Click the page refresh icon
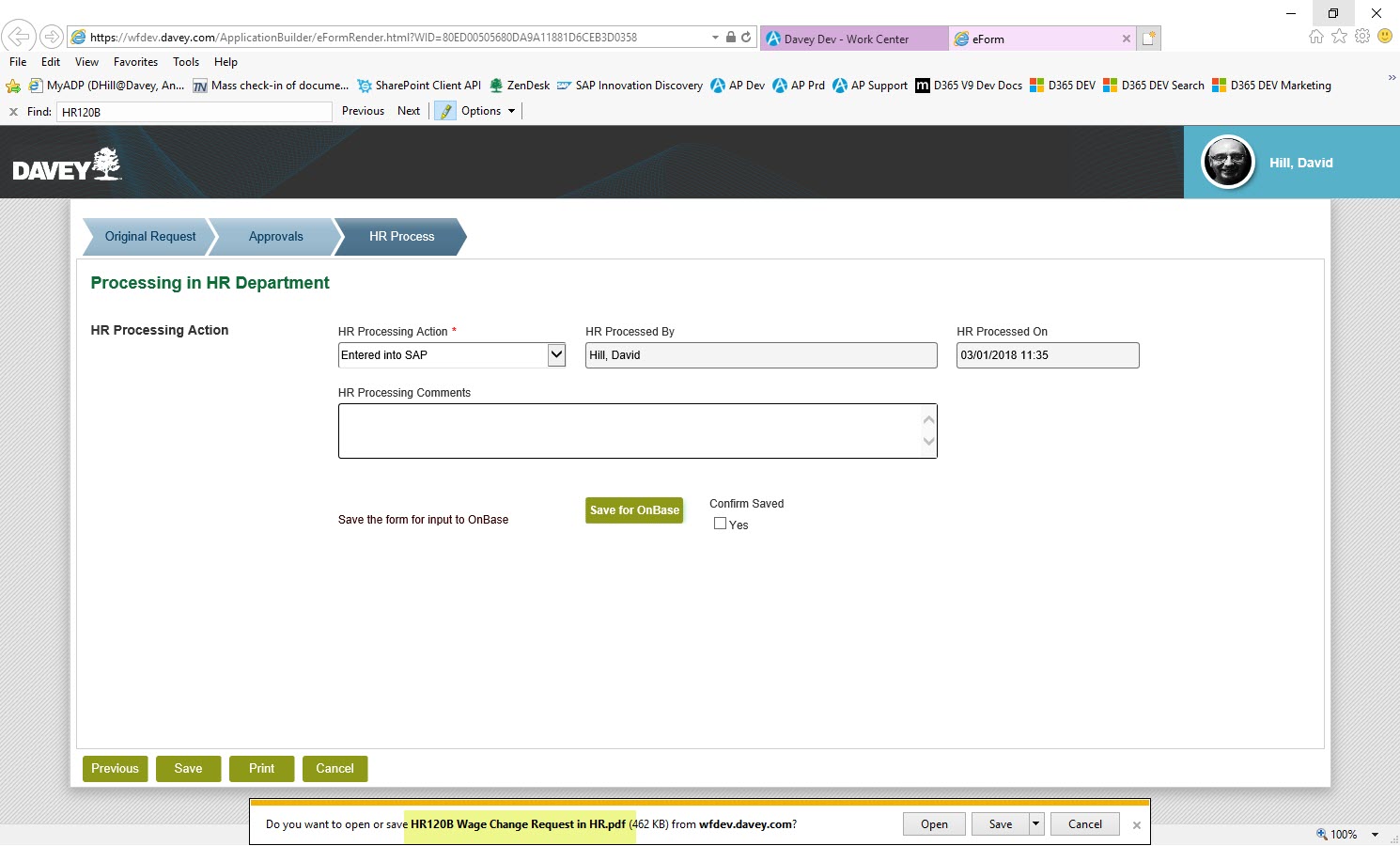This screenshot has height=846, width=1400. pyautogui.click(x=746, y=38)
